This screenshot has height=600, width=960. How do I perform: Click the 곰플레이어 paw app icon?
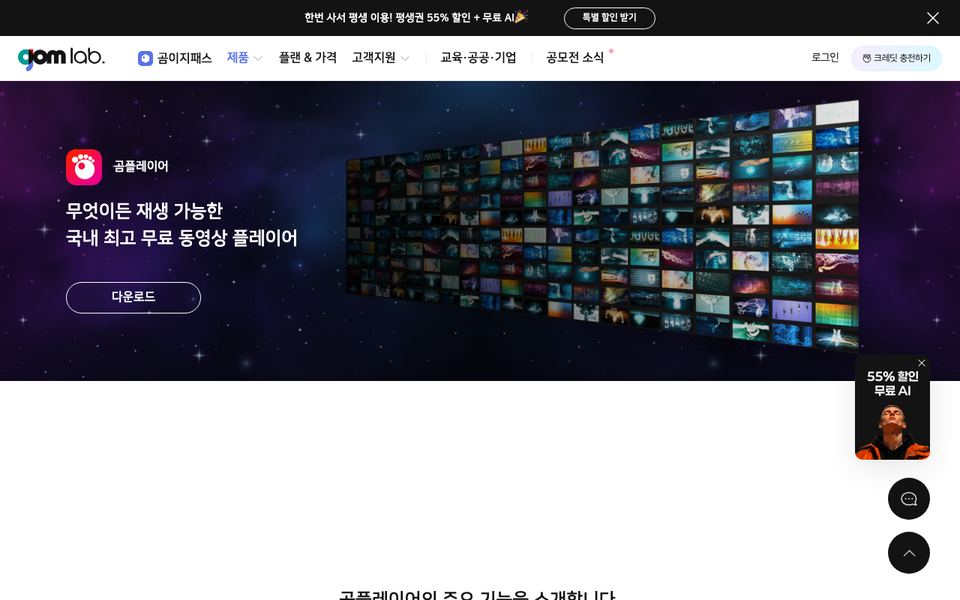coord(84,167)
